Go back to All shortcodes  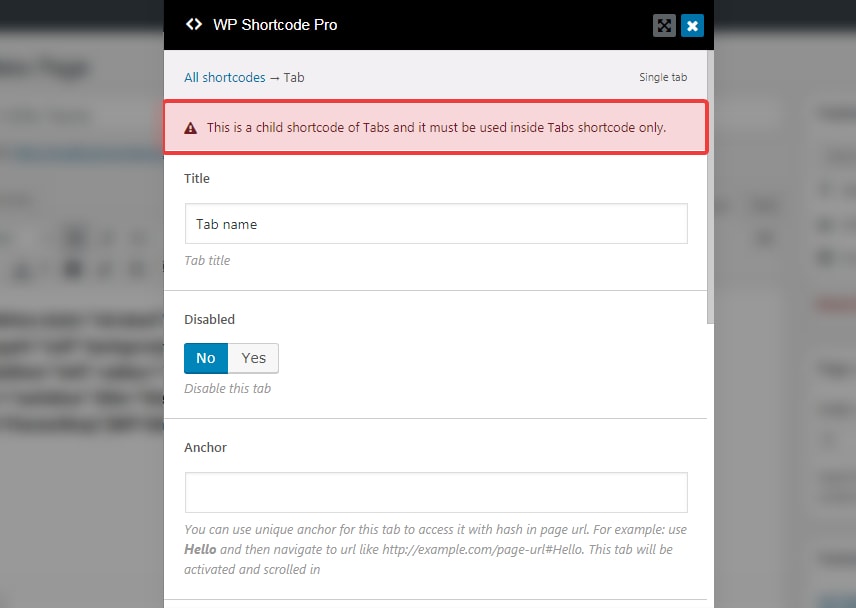pos(225,77)
